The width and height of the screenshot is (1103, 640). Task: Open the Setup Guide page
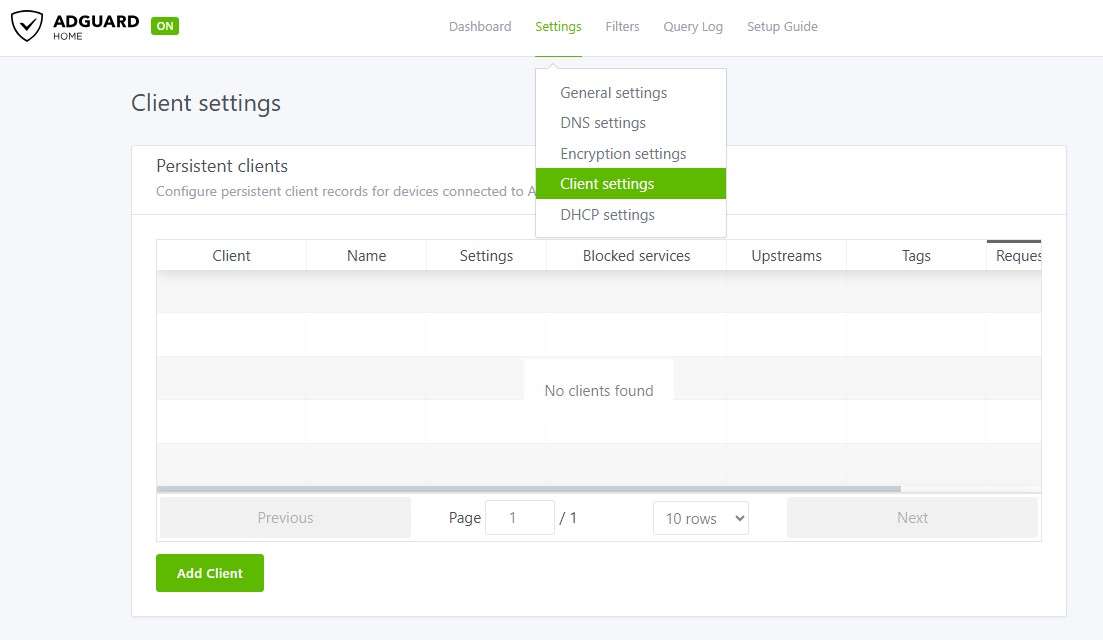click(782, 27)
